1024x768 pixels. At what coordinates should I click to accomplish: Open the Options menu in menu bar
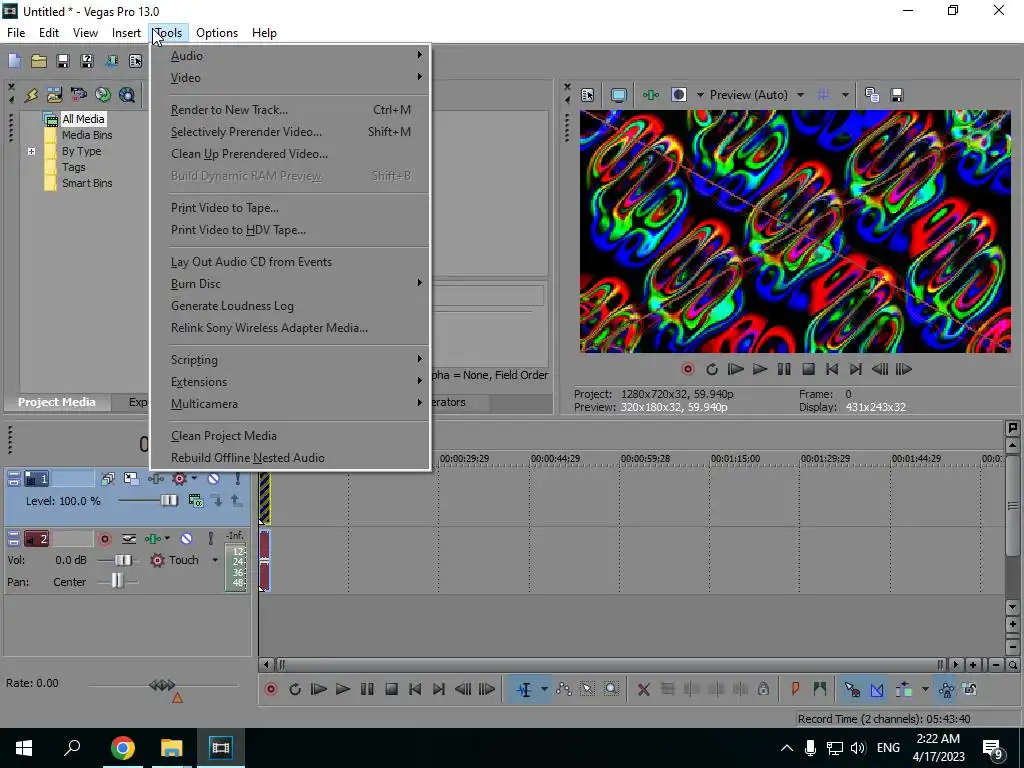click(217, 33)
